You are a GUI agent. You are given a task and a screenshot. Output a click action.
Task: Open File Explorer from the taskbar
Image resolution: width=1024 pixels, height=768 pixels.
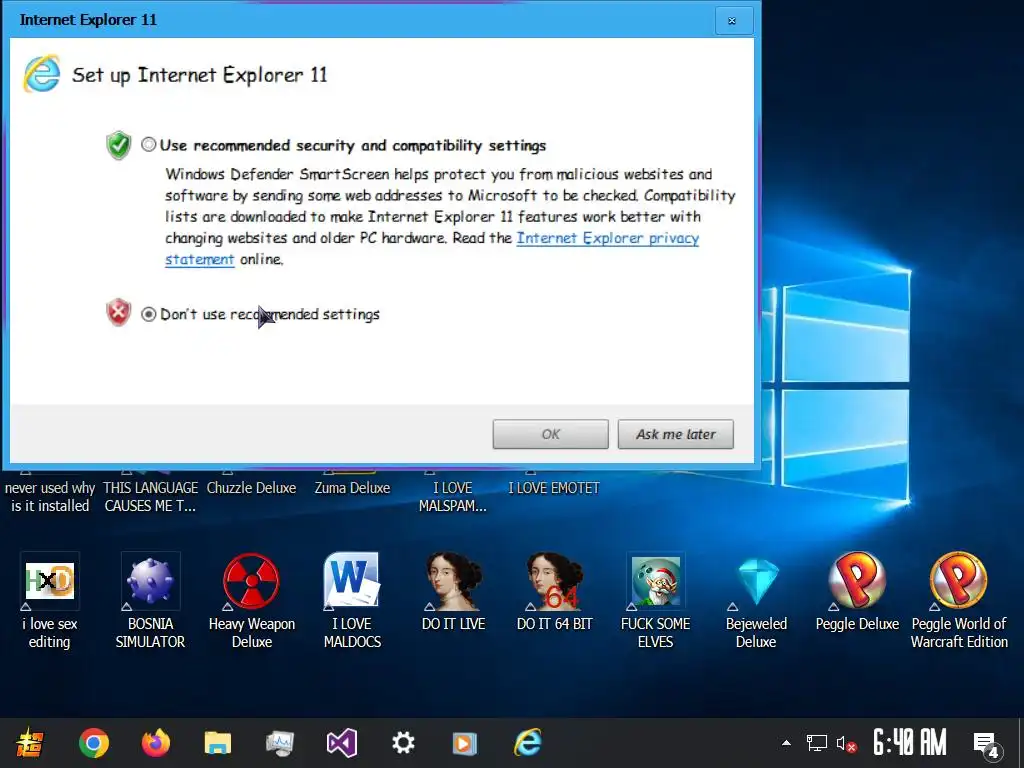217,743
